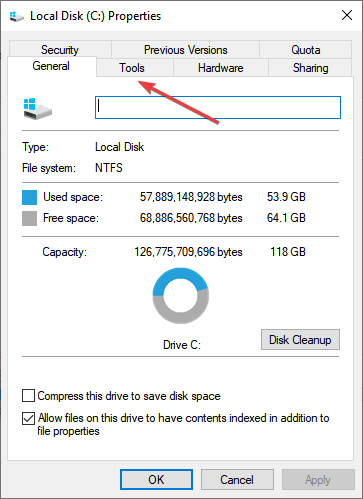Screen dimensions: 363x499
Task: Select the Security tab
Action: pyautogui.click(x=60, y=50)
